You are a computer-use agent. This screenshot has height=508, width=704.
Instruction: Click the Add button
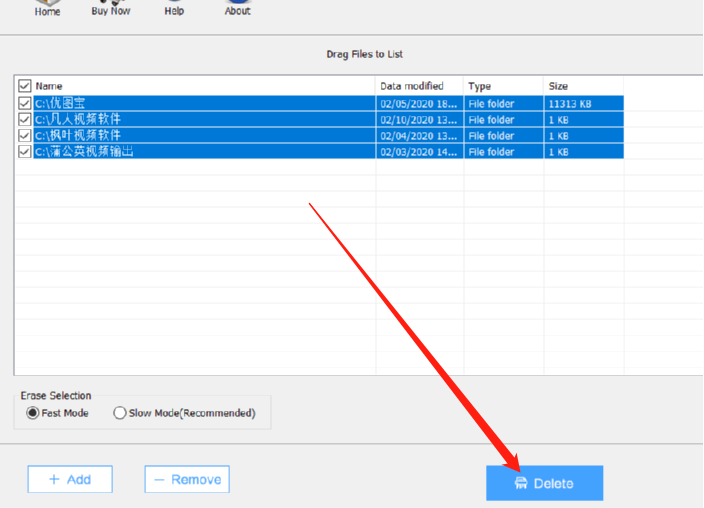pos(70,479)
